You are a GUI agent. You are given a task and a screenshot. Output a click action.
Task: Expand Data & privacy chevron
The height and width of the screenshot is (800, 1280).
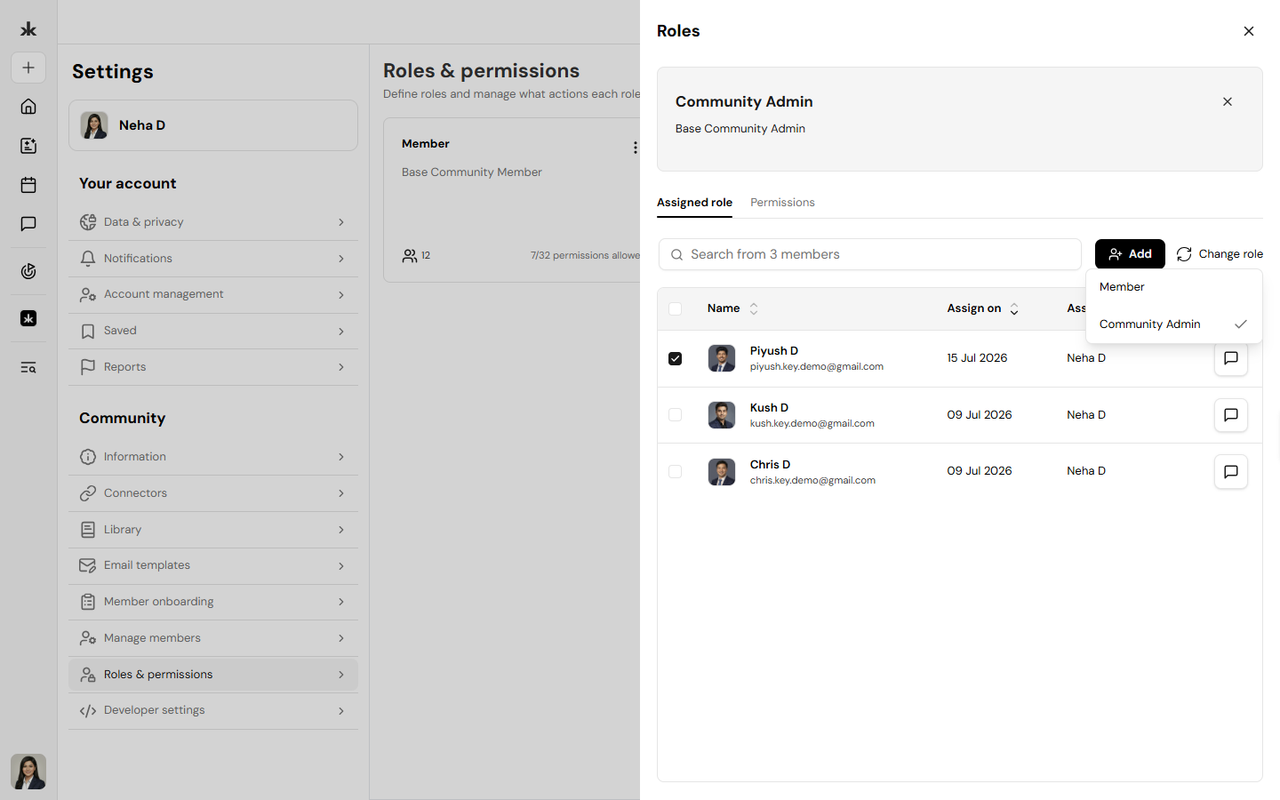tap(341, 222)
